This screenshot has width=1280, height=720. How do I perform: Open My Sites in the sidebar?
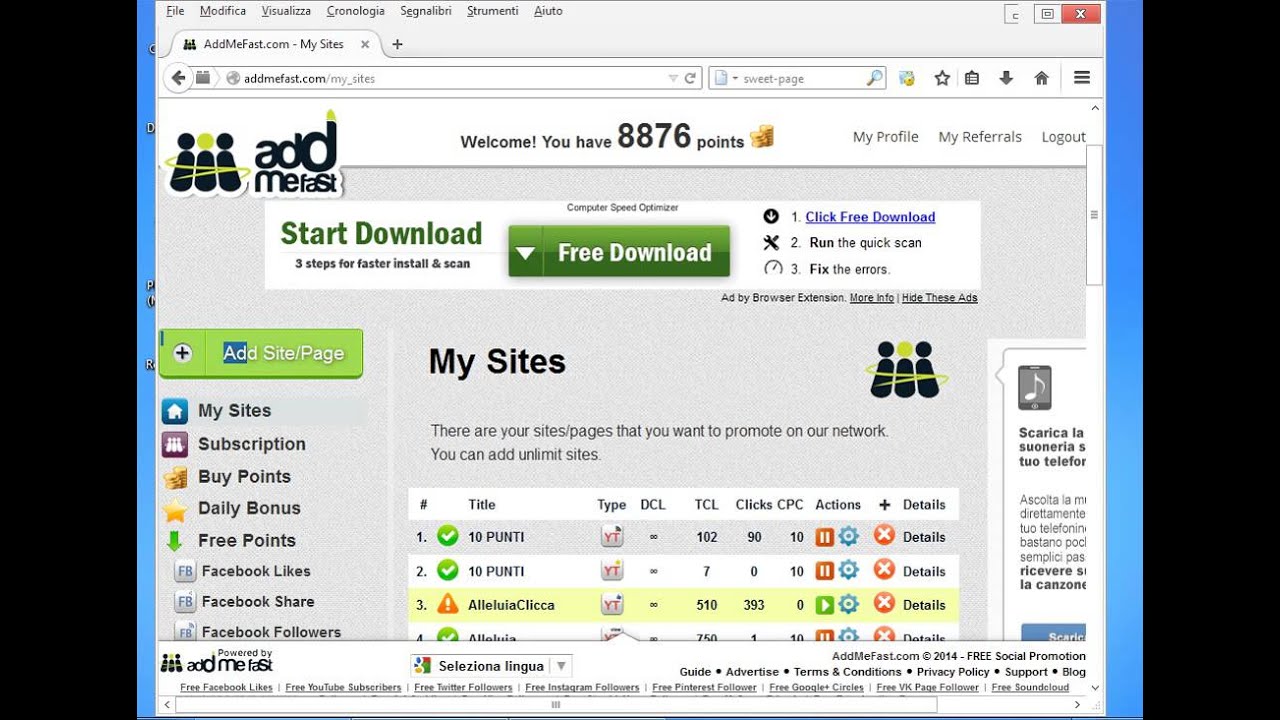[234, 411]
